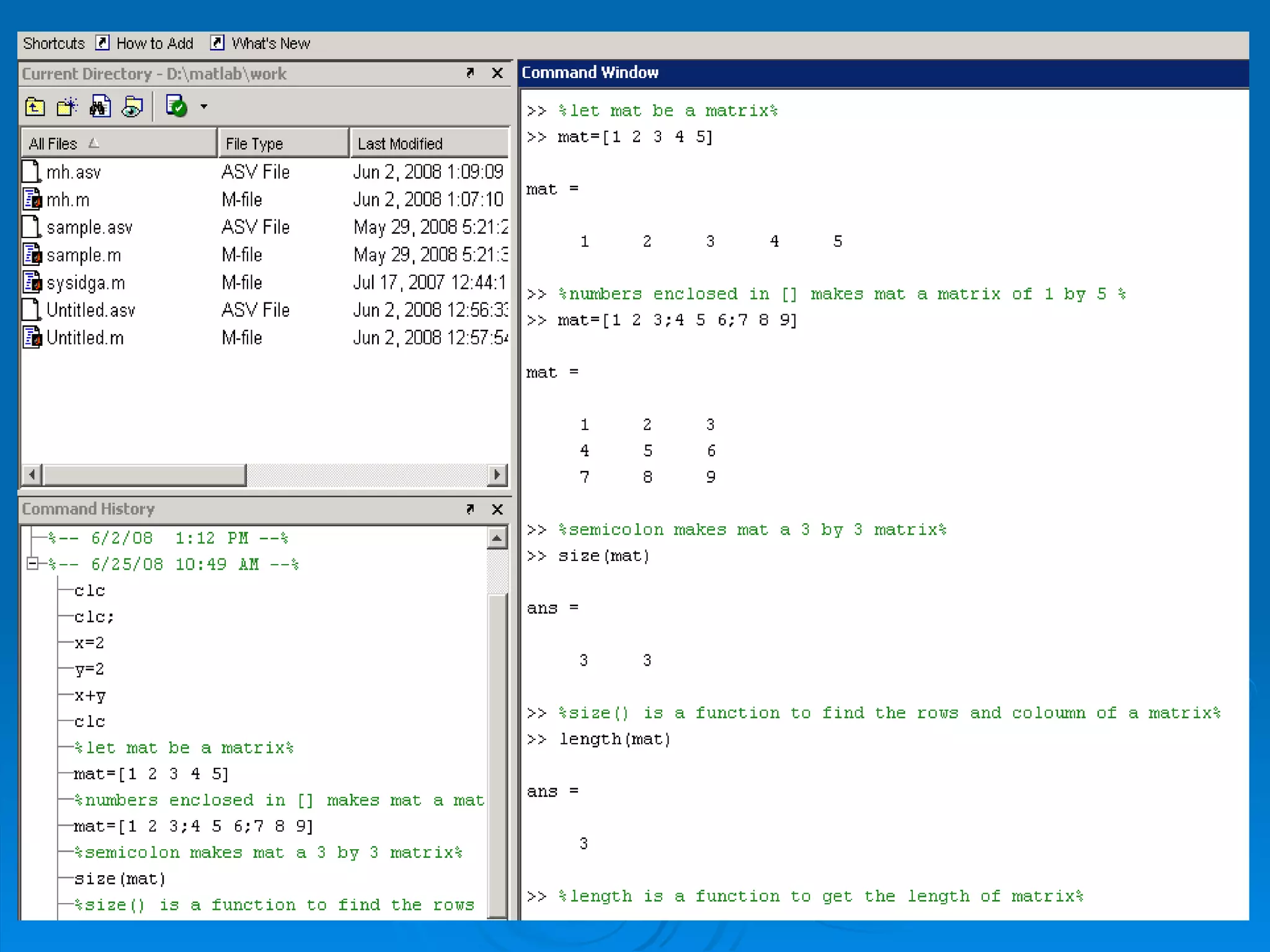The height and width of the screenshot is (952, 1270).
Task: Sort by the All Files column
Action: [x=118, y=144]
